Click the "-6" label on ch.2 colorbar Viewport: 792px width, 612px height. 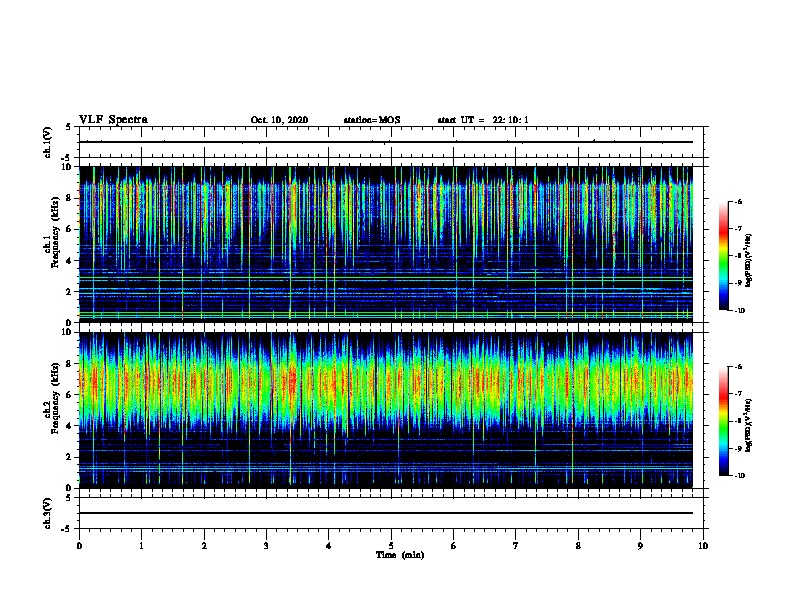[738, 367]
